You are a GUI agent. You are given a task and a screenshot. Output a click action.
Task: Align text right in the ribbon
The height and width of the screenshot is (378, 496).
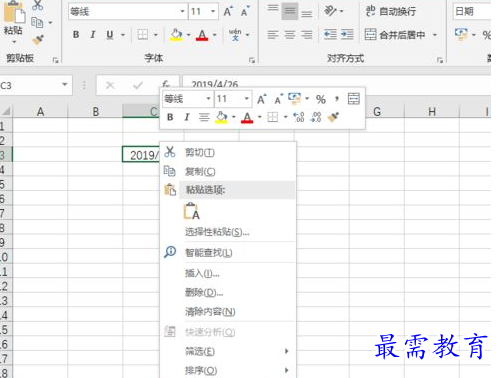[x=307, y=35]
